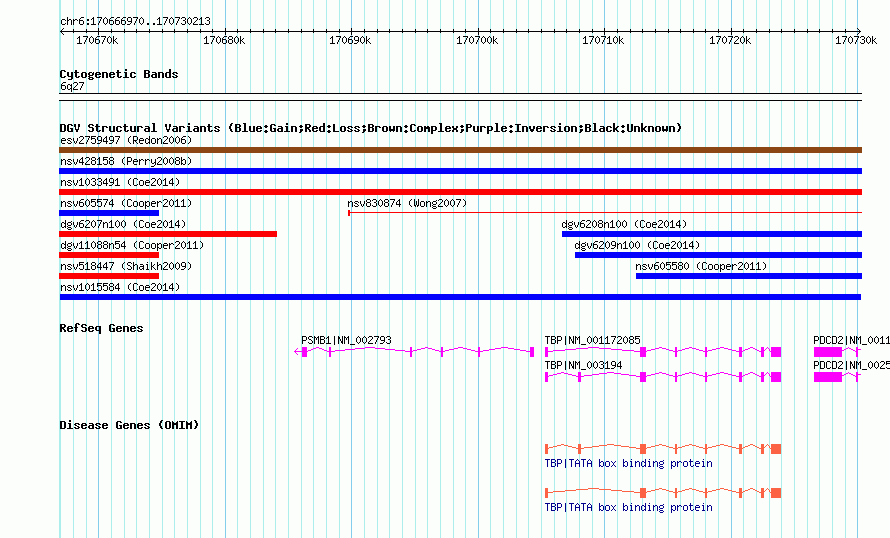Click the first orange OMIM TBP gene model
Image resolution: width=890 pixels, height=538 pixels.
(663, 449)
